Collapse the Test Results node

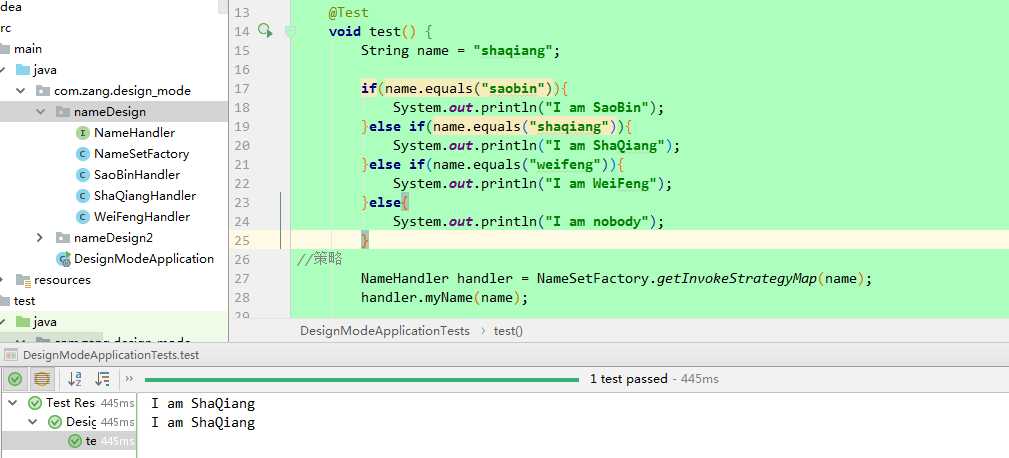point(13,403)
